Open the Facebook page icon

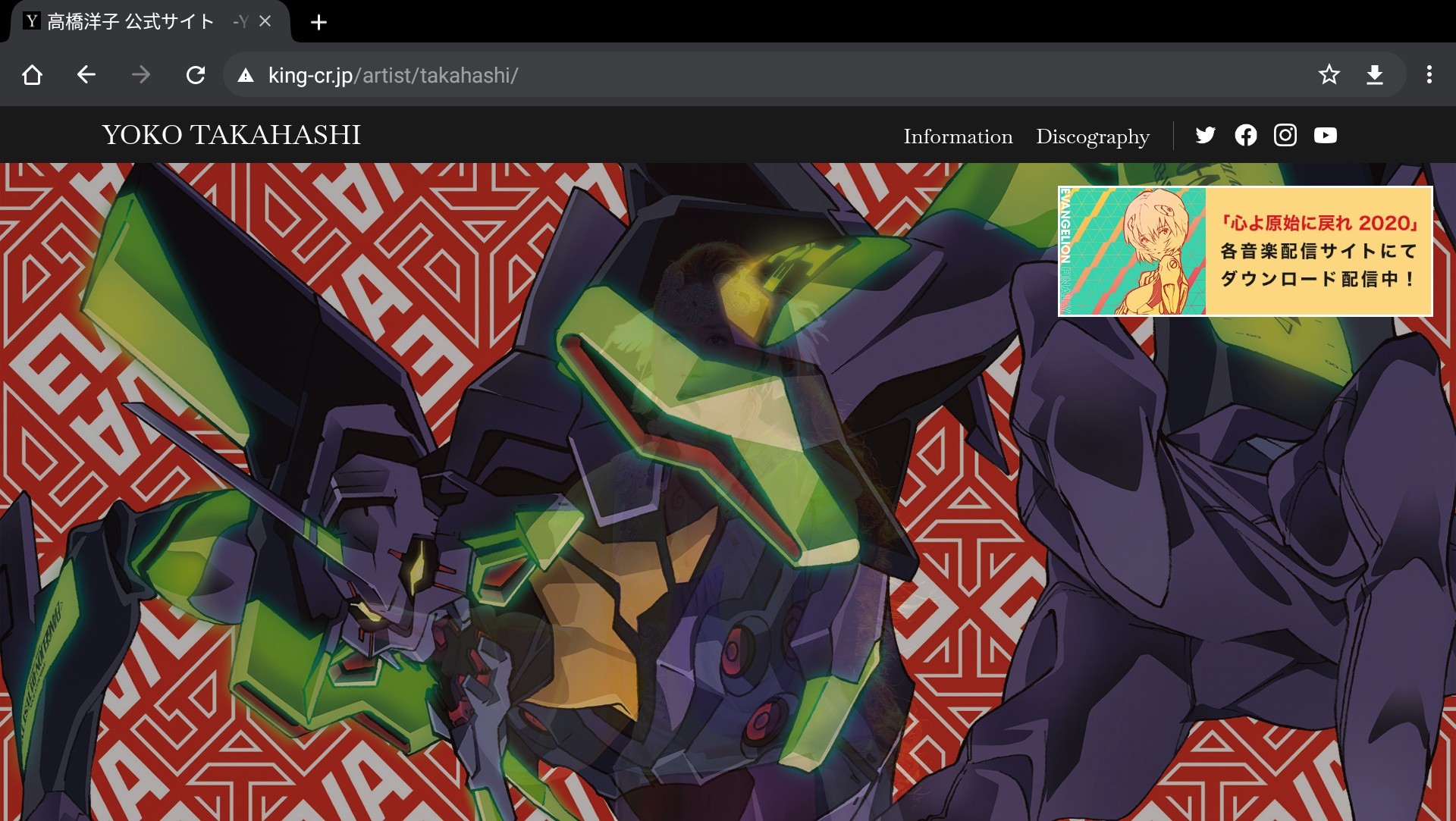[x=1245, y=135]
